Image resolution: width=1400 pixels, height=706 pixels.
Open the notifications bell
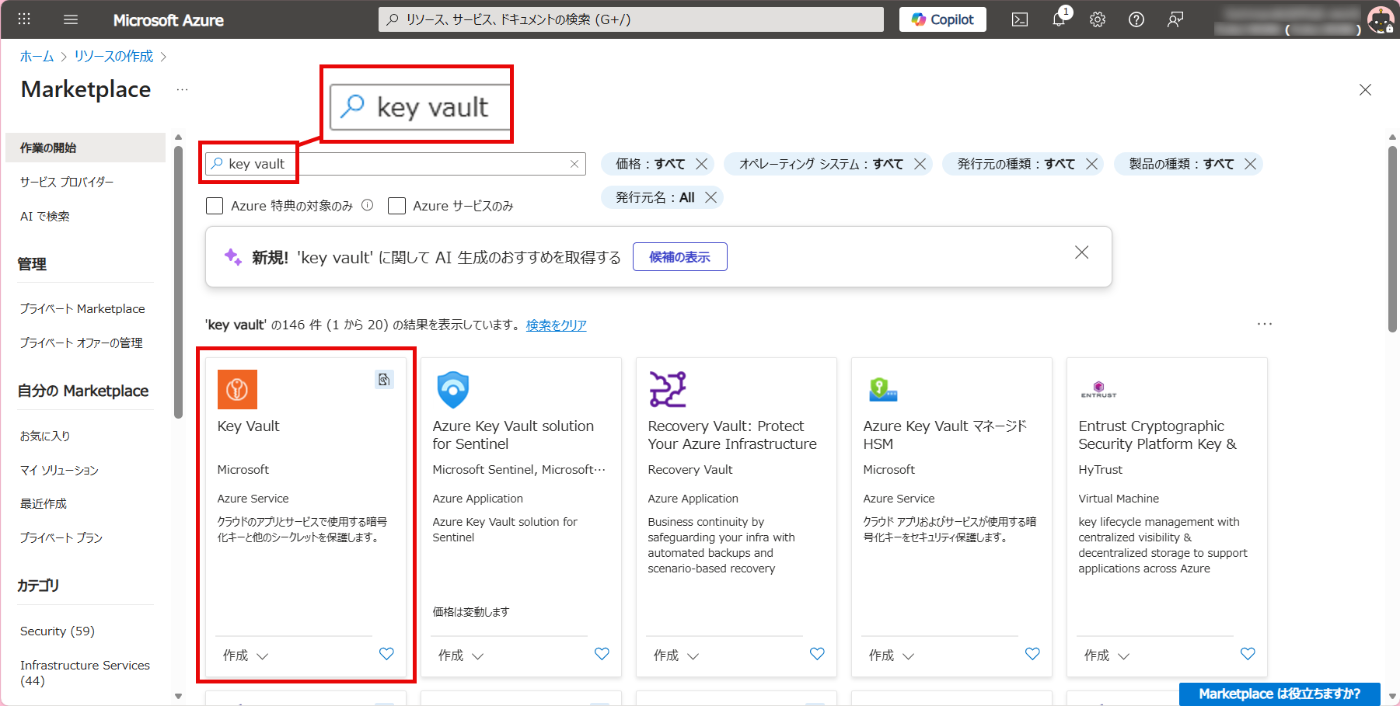(x=1059, y=19)
